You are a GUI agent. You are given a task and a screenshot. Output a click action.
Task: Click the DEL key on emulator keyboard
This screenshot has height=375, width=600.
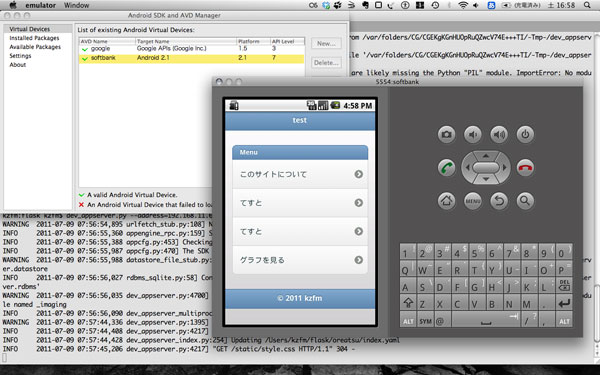click(564, 285)
